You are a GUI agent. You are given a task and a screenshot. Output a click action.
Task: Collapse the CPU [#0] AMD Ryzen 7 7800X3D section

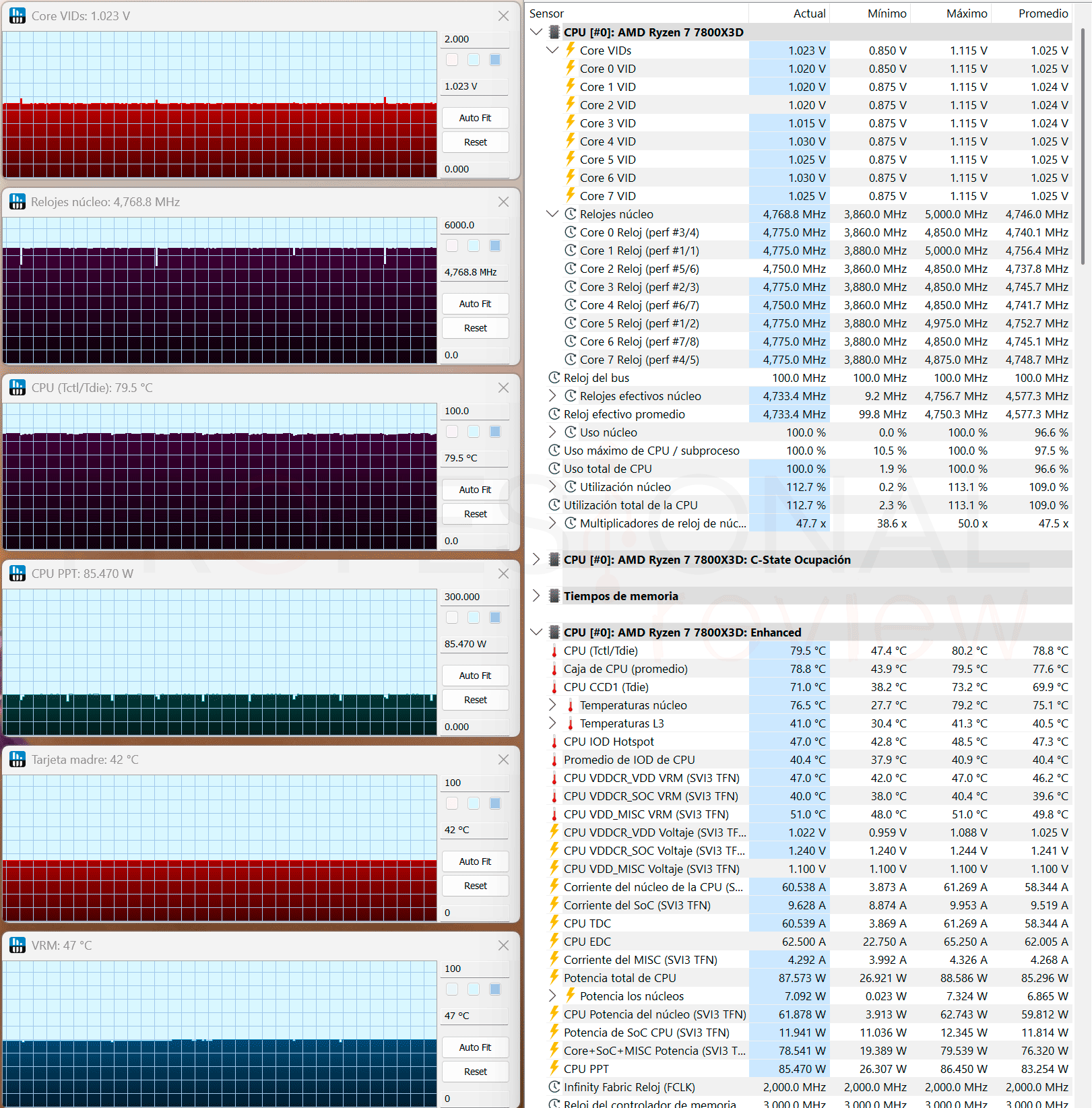tap(536, 32)
